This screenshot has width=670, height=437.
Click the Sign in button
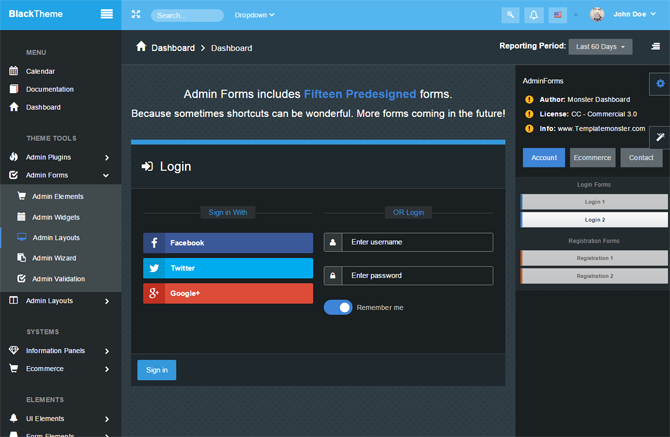[156, 370]
